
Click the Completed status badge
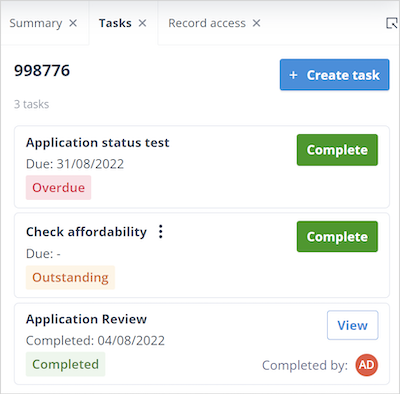tap(65, 364)
